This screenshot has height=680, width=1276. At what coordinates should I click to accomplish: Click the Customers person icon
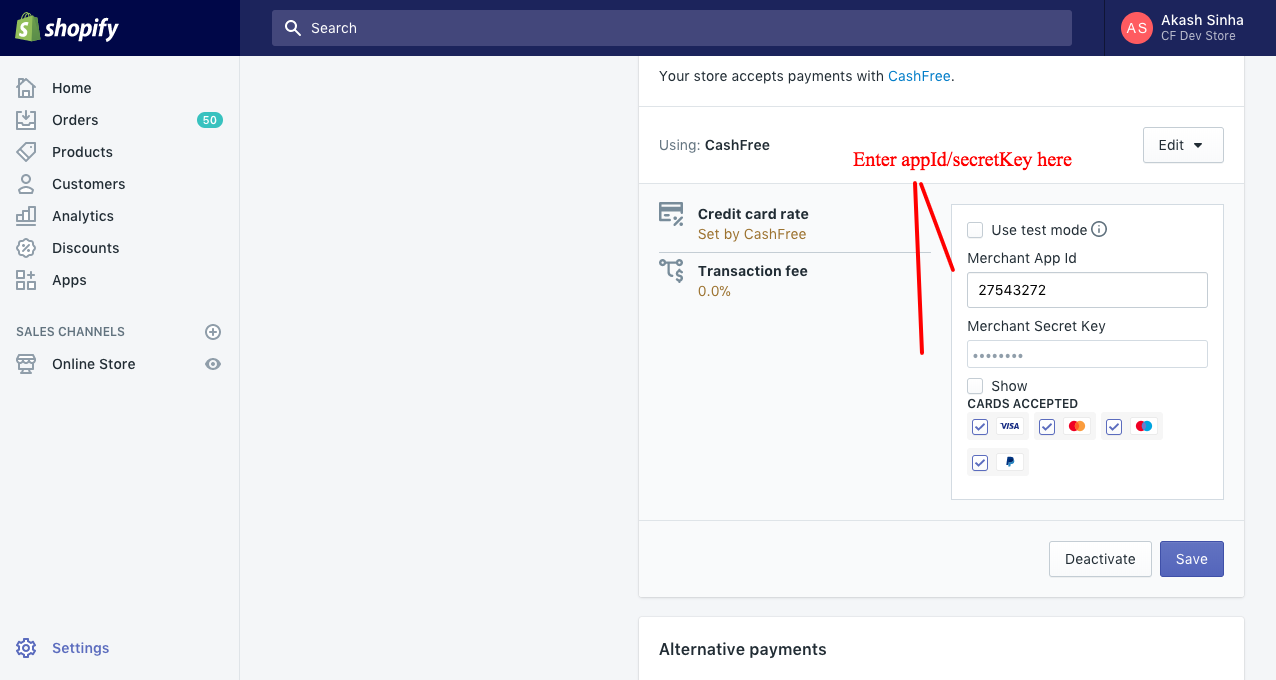click(26, 184)
